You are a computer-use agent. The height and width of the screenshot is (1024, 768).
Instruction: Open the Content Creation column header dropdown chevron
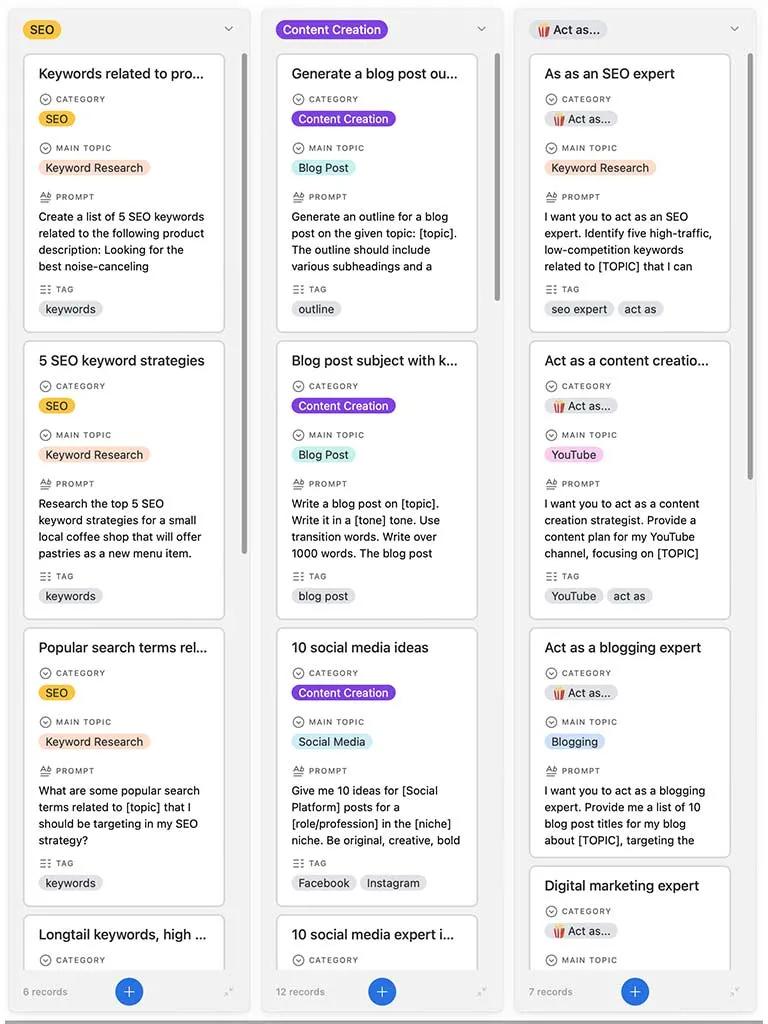point(482,29)
